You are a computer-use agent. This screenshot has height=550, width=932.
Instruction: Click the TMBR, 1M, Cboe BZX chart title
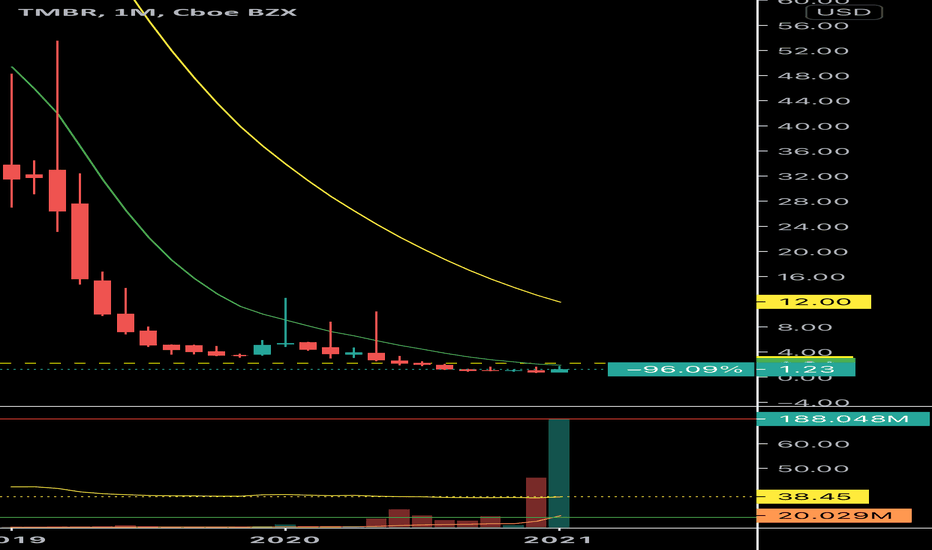157,12
